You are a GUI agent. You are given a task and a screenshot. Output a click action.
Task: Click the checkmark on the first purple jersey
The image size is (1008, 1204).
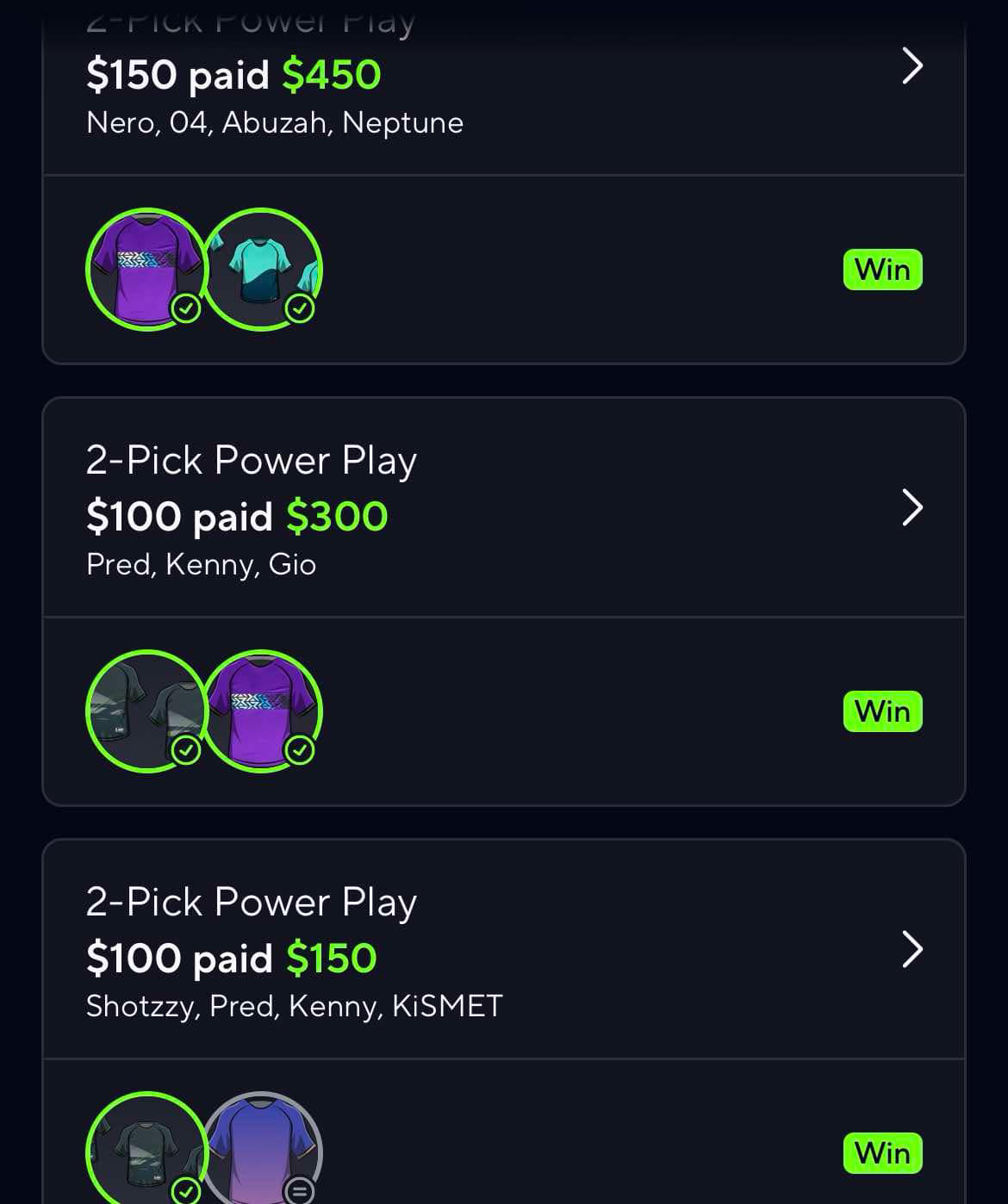coord(186,307)
